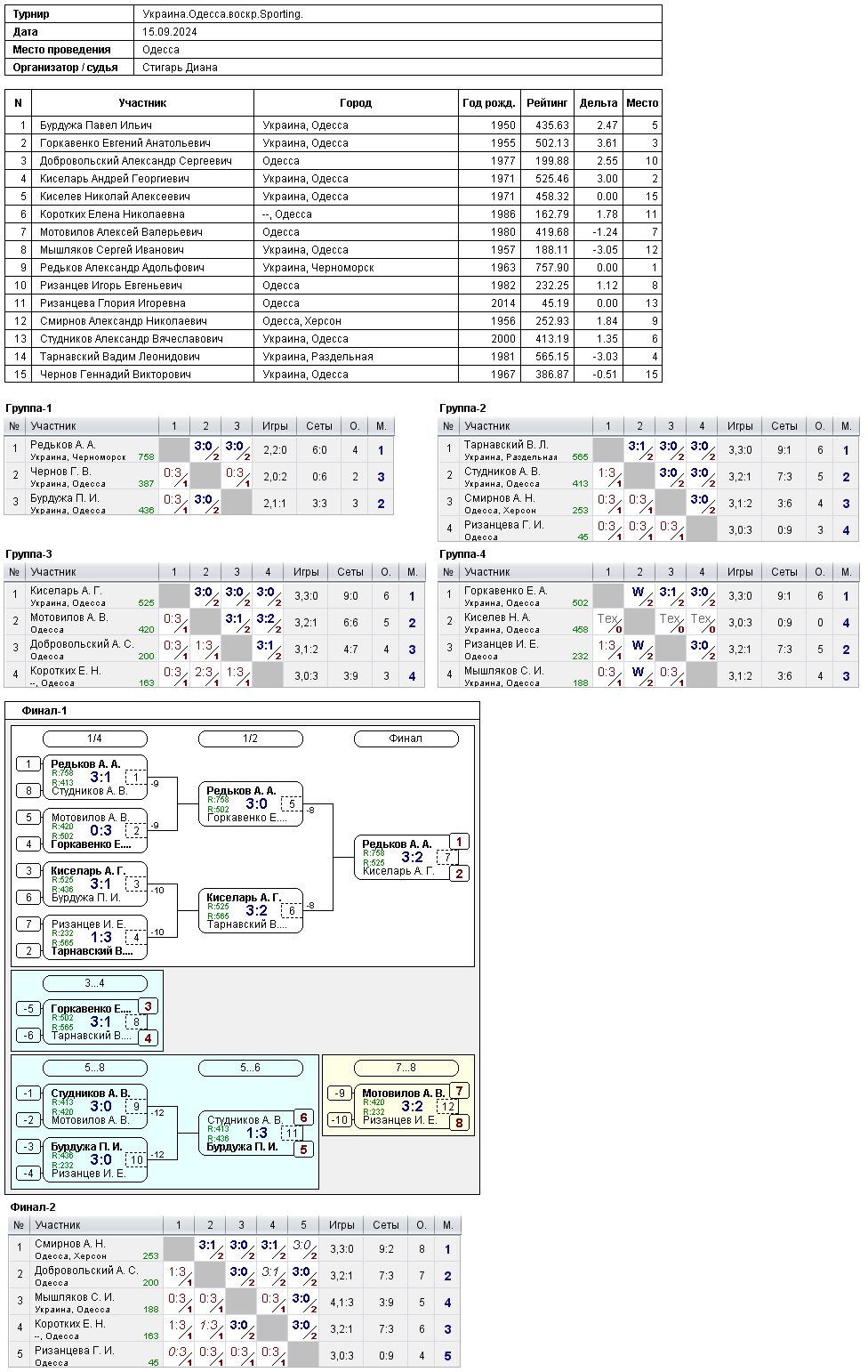Click the 1:3 score of Студников–Бурдужа 5...6 match
This screenshot has width=868, height=1372.
click(257, 1134)
